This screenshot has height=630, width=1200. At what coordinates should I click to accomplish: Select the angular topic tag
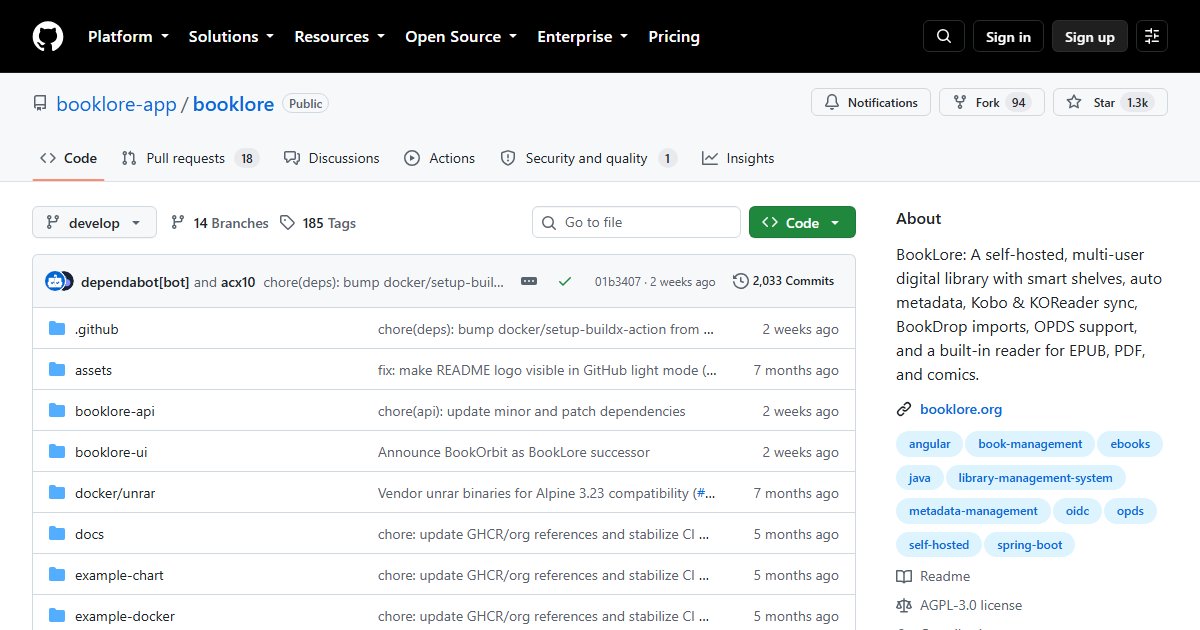tap(930, 444)
